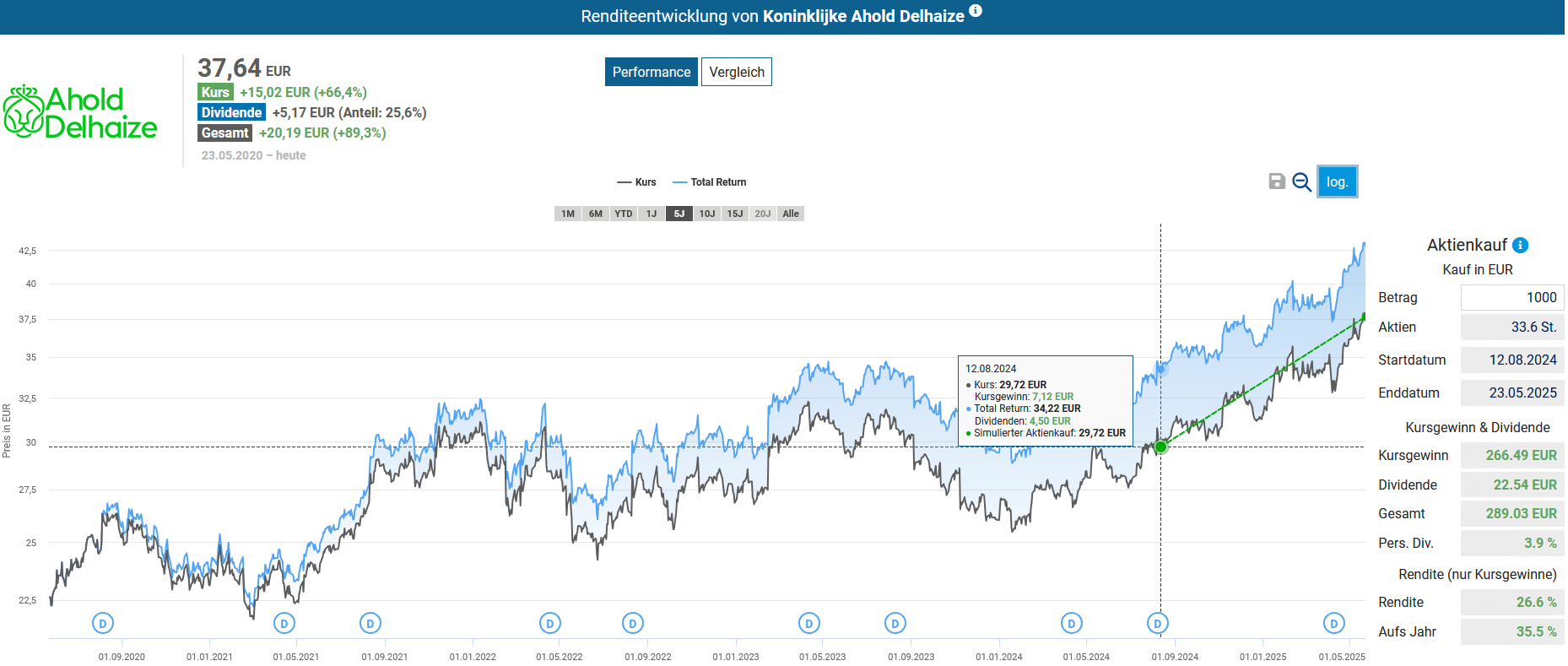Select the 20J time range
1568x666 pixels.
click(x=763, y=214)
